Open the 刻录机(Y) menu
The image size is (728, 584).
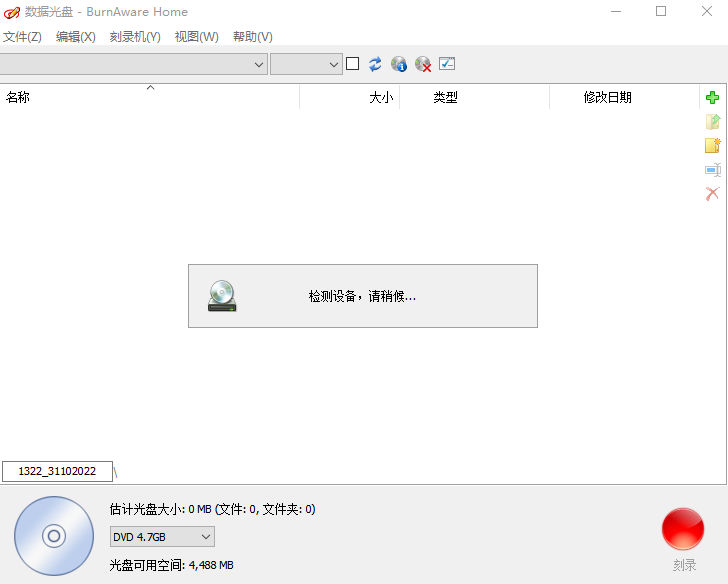coord(135,37)
